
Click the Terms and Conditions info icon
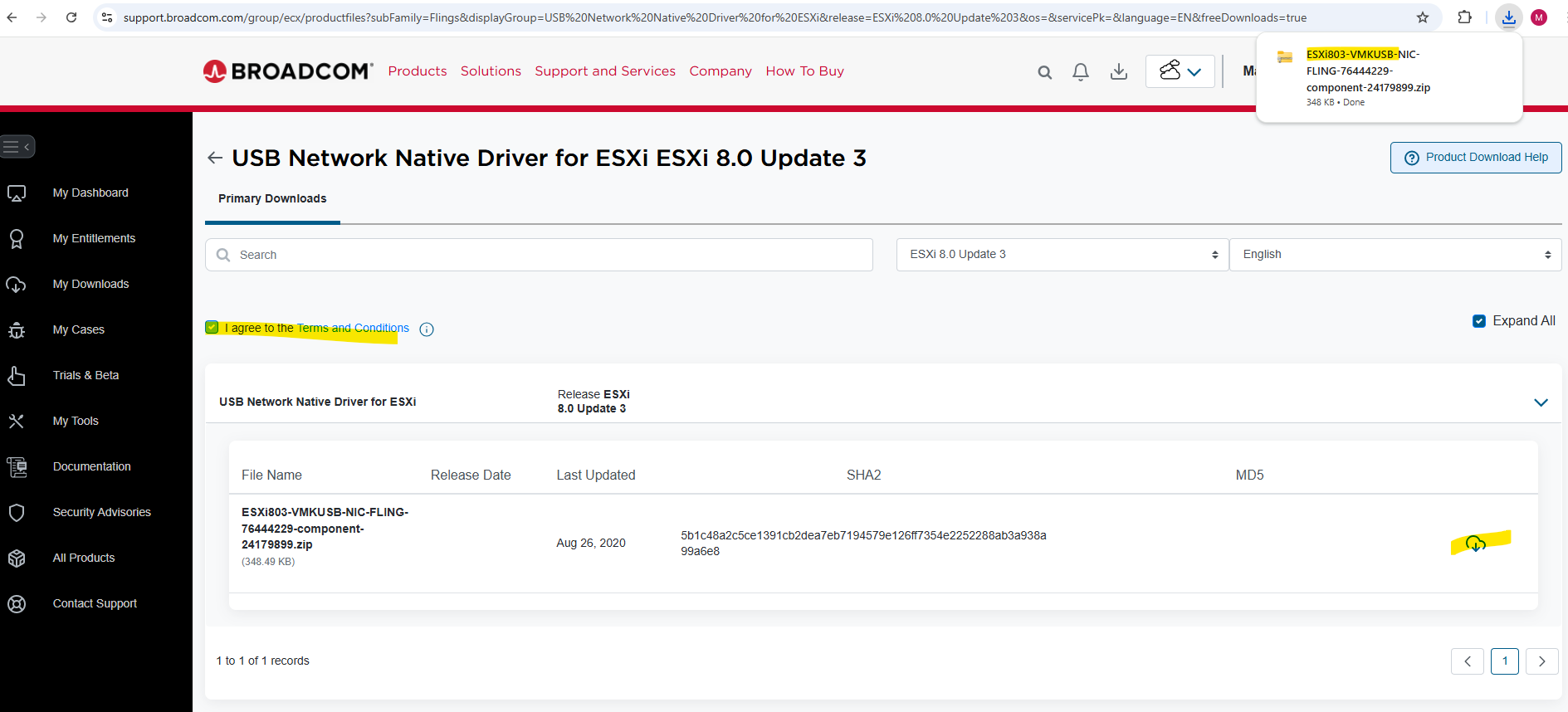[427, 329]
